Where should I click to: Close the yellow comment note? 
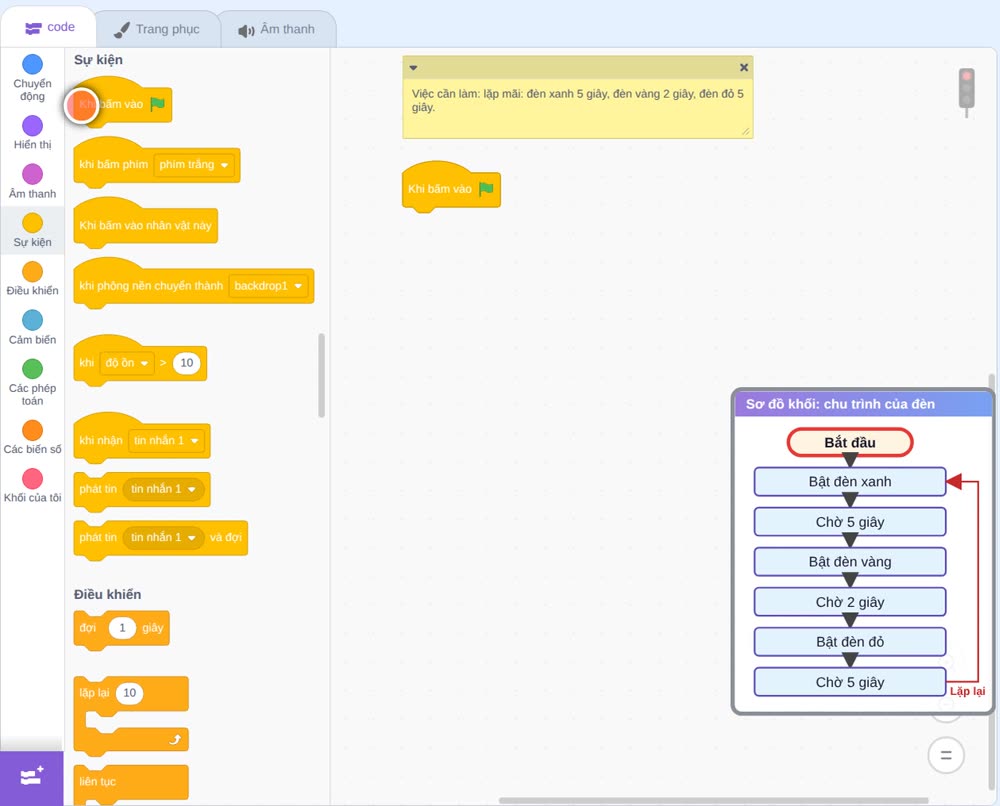point(744,67)
